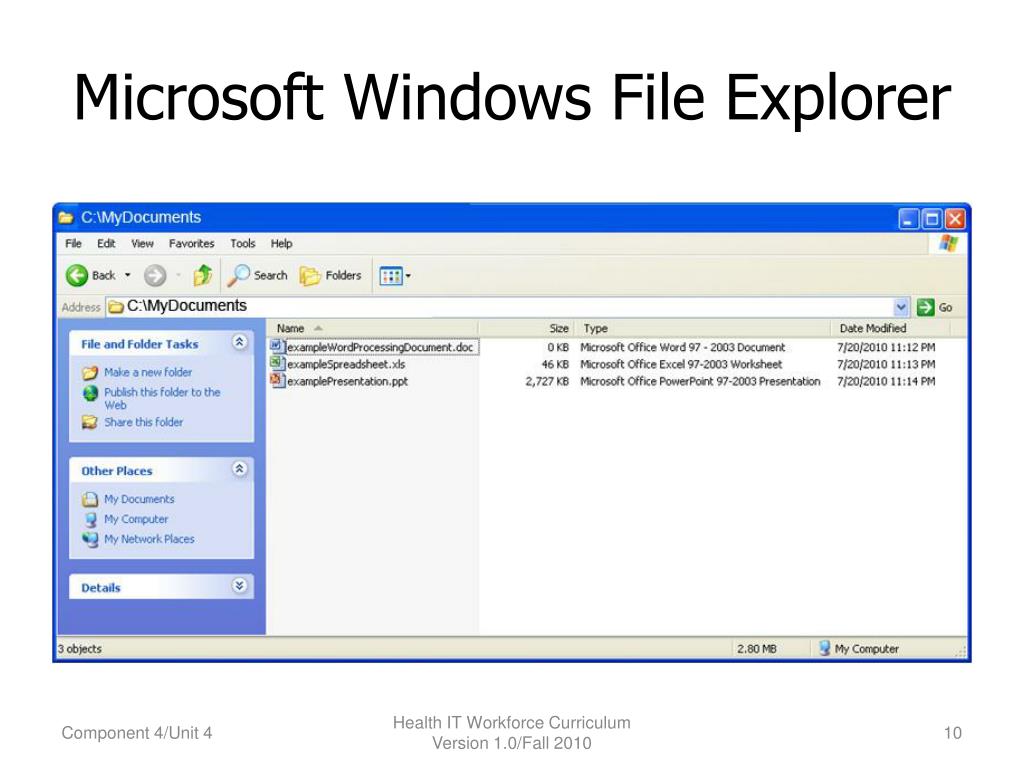Expand the address bar dropdown

[901, 307]
